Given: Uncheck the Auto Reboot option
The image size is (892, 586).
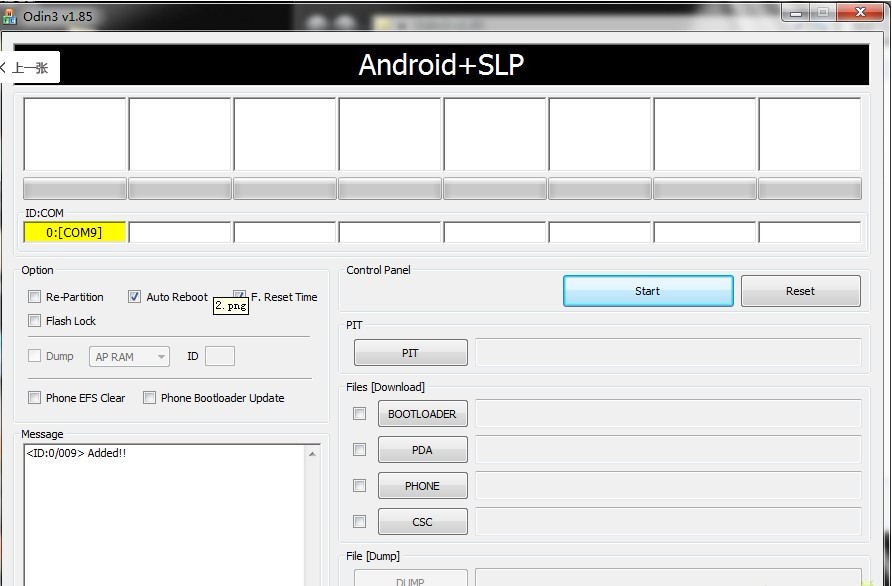Looking at the screenshot, I should 134,296.
